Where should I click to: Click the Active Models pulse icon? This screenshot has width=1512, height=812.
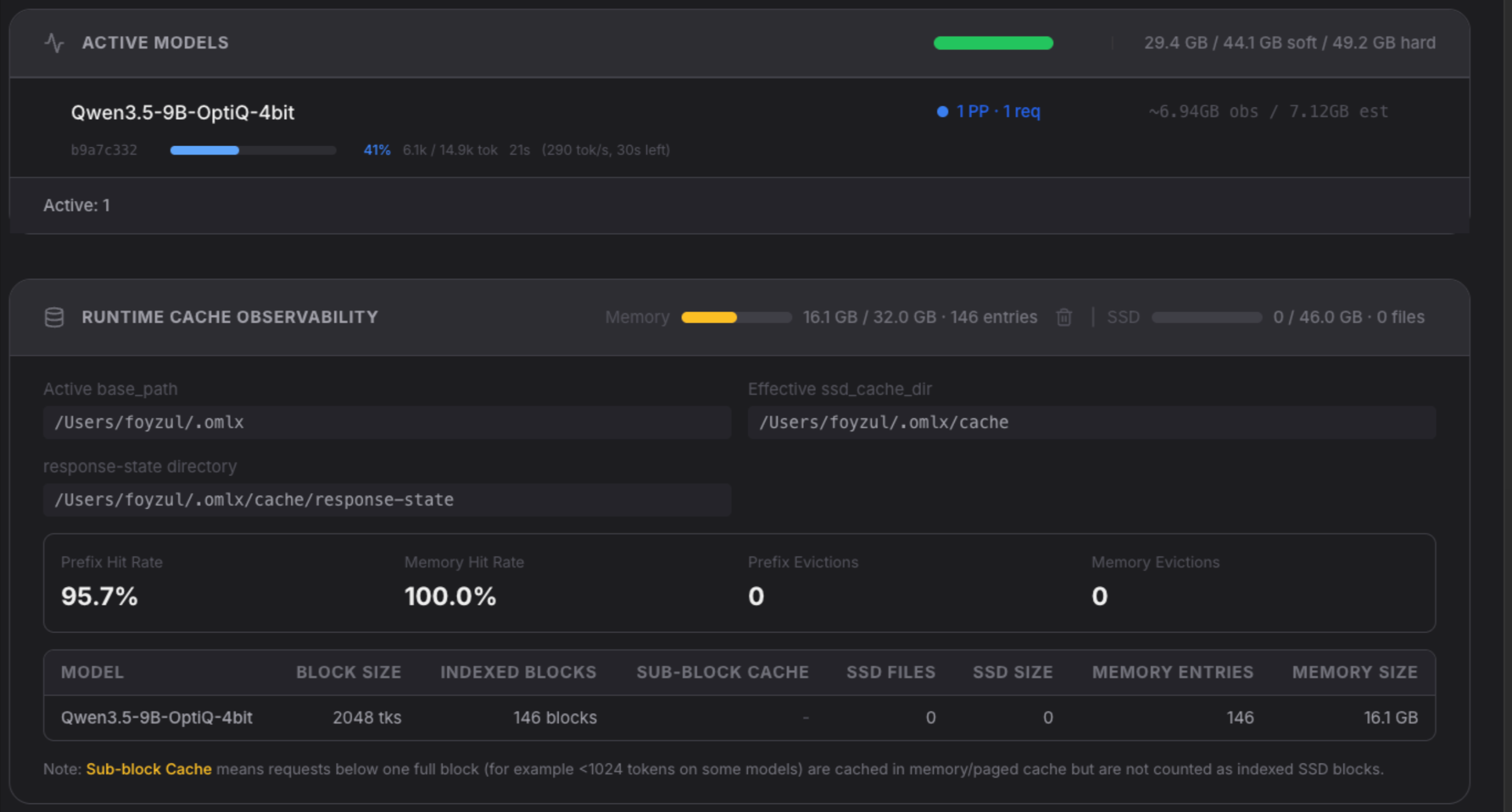tap(54, 43)
